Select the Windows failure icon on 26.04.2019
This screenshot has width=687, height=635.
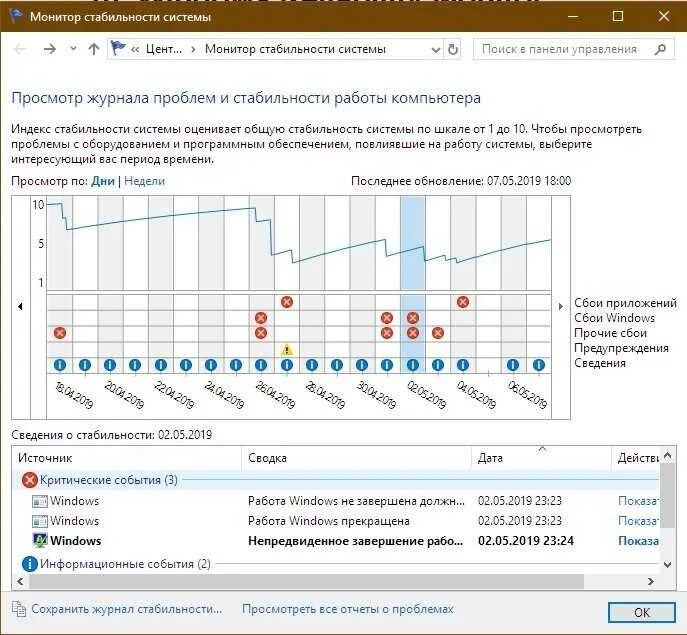tap(261, 318)
